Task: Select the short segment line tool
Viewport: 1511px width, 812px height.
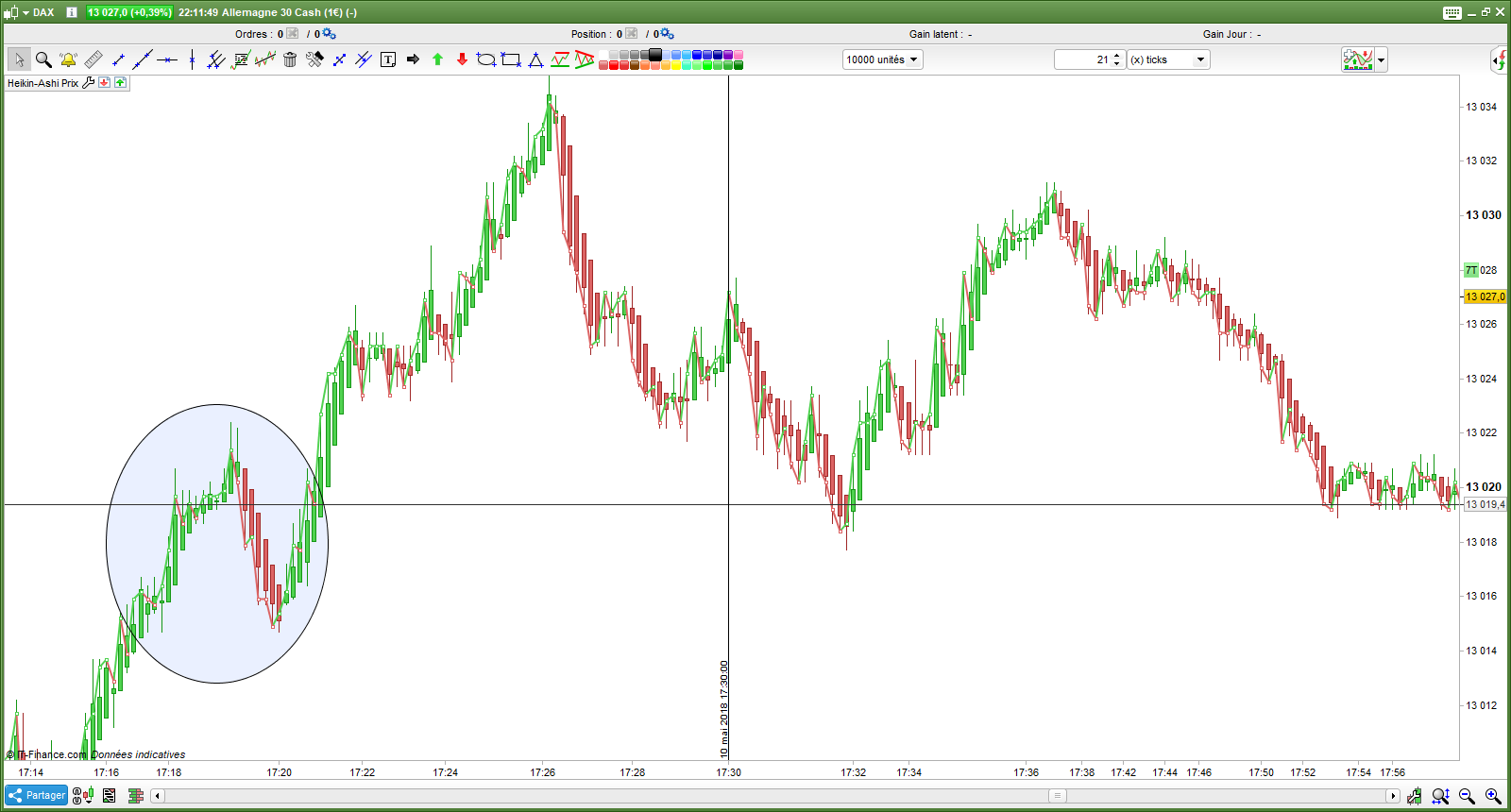Action: [x=118, y=59]
